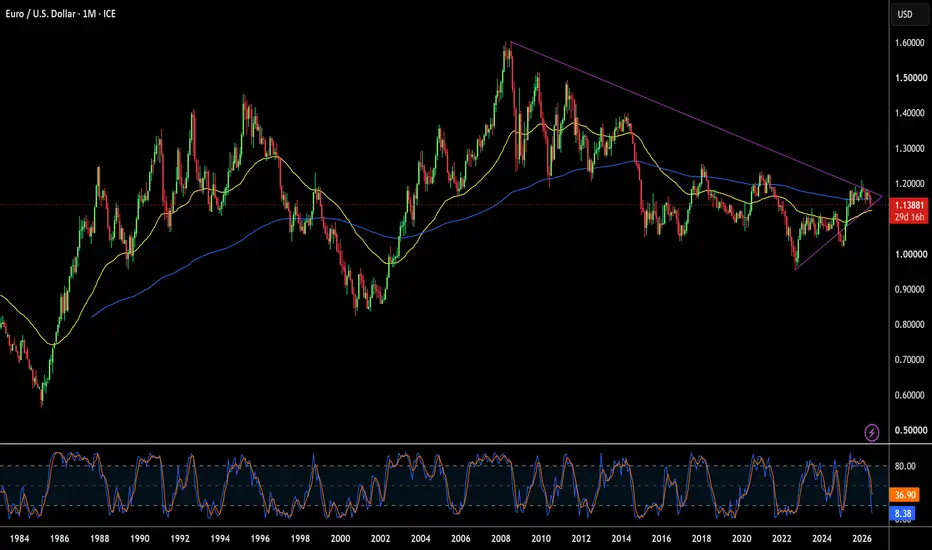Open the USD currency selector
The image size is (932, 550).
coord(908,14)
